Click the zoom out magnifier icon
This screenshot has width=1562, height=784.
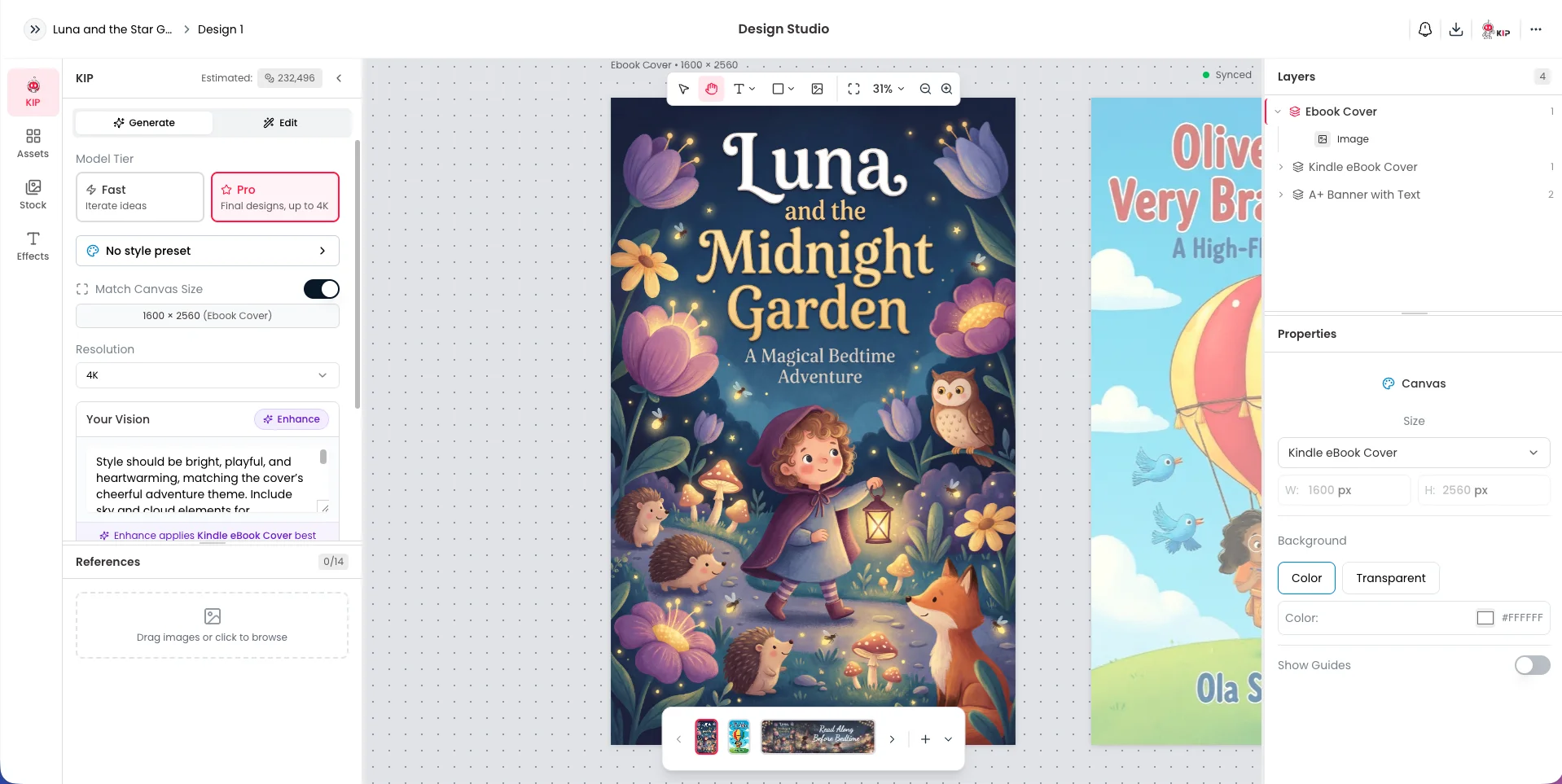coord(925,89)
